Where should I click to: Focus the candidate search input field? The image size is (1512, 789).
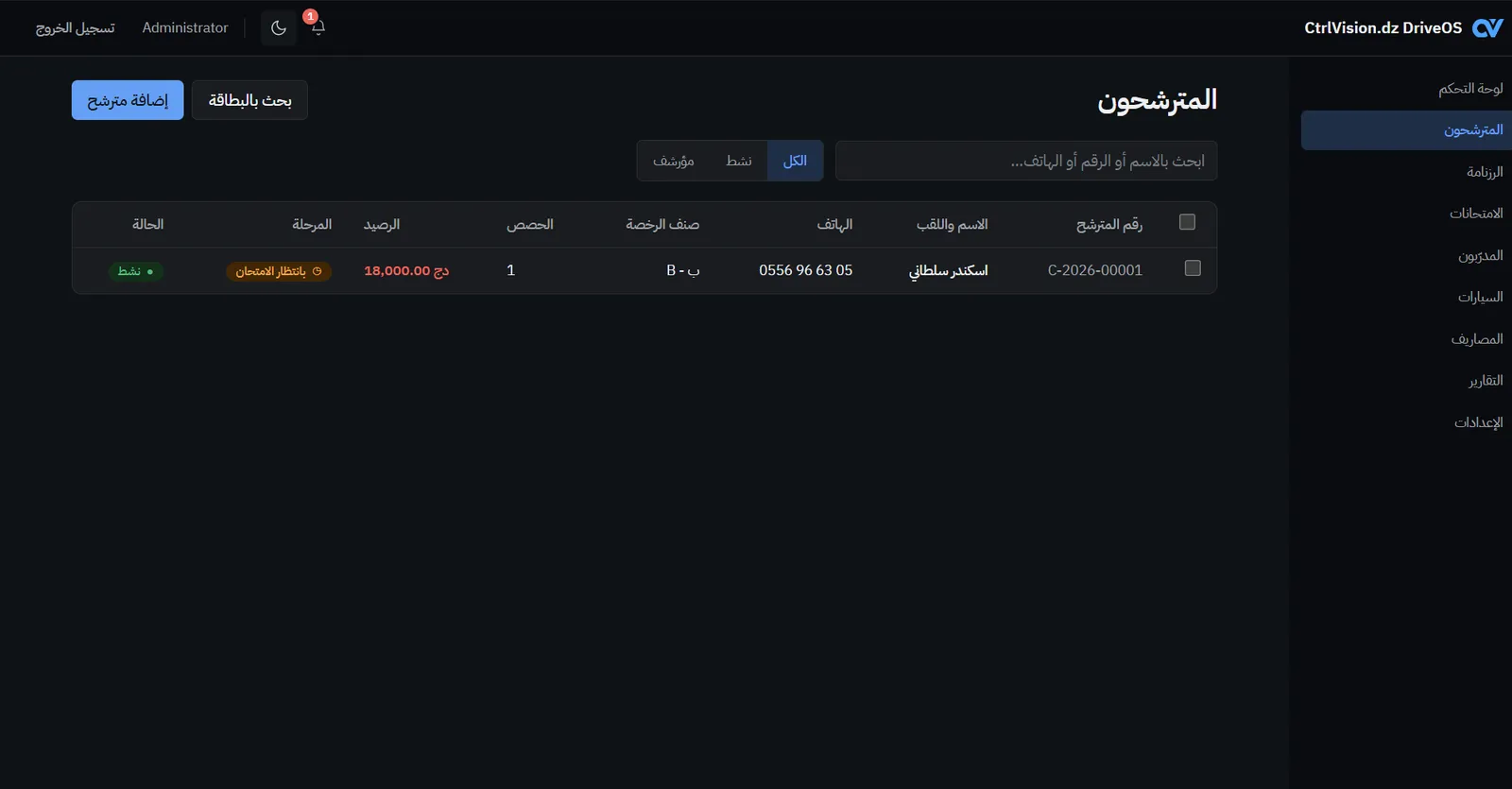click(x=1026, y=161)
